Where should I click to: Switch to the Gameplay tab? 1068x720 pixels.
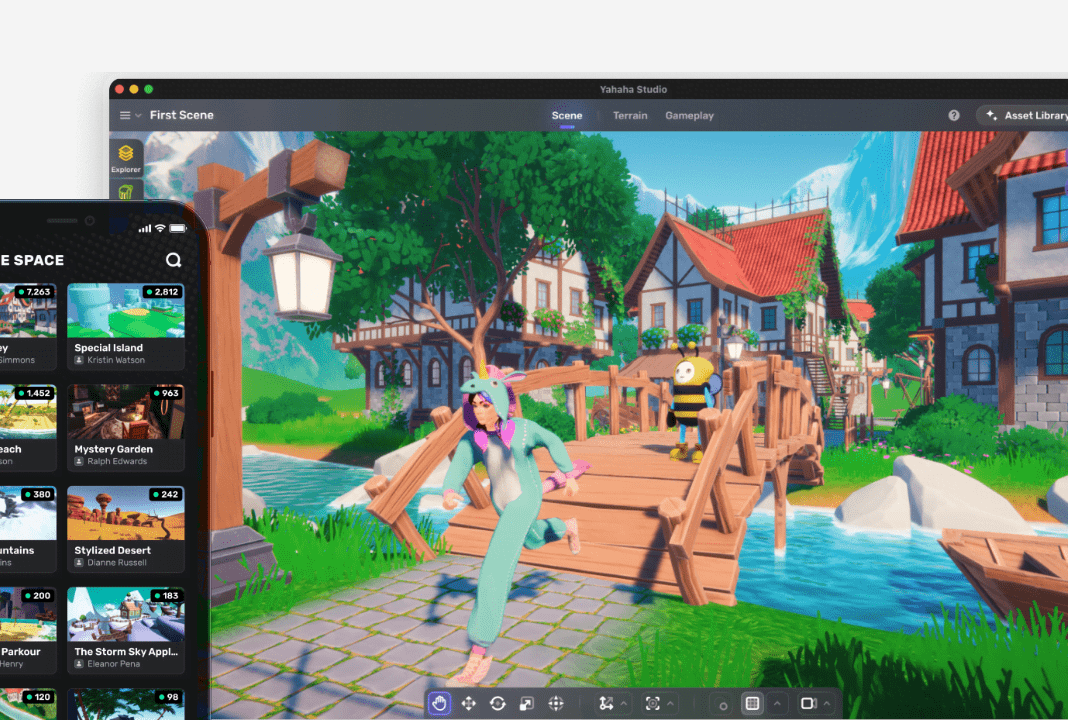click(689, 115)
